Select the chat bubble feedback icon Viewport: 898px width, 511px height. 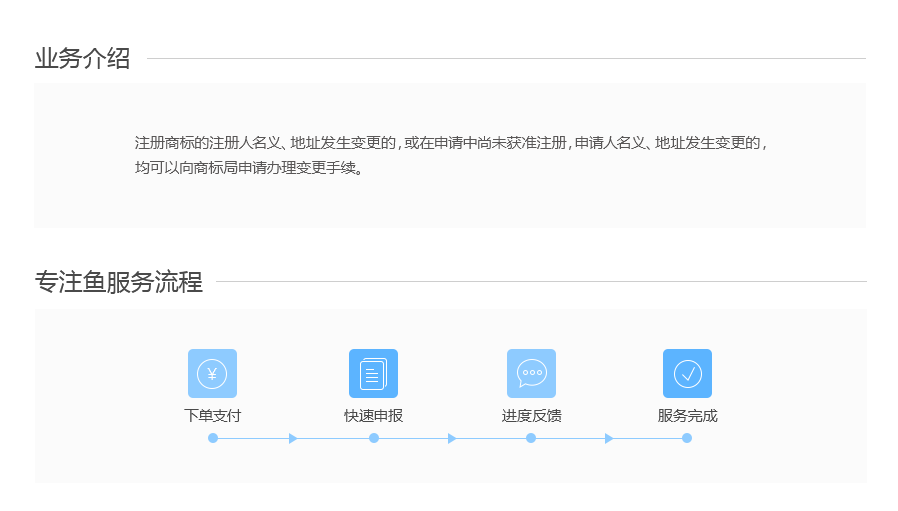pyautogui.click(x=531, y=373)
